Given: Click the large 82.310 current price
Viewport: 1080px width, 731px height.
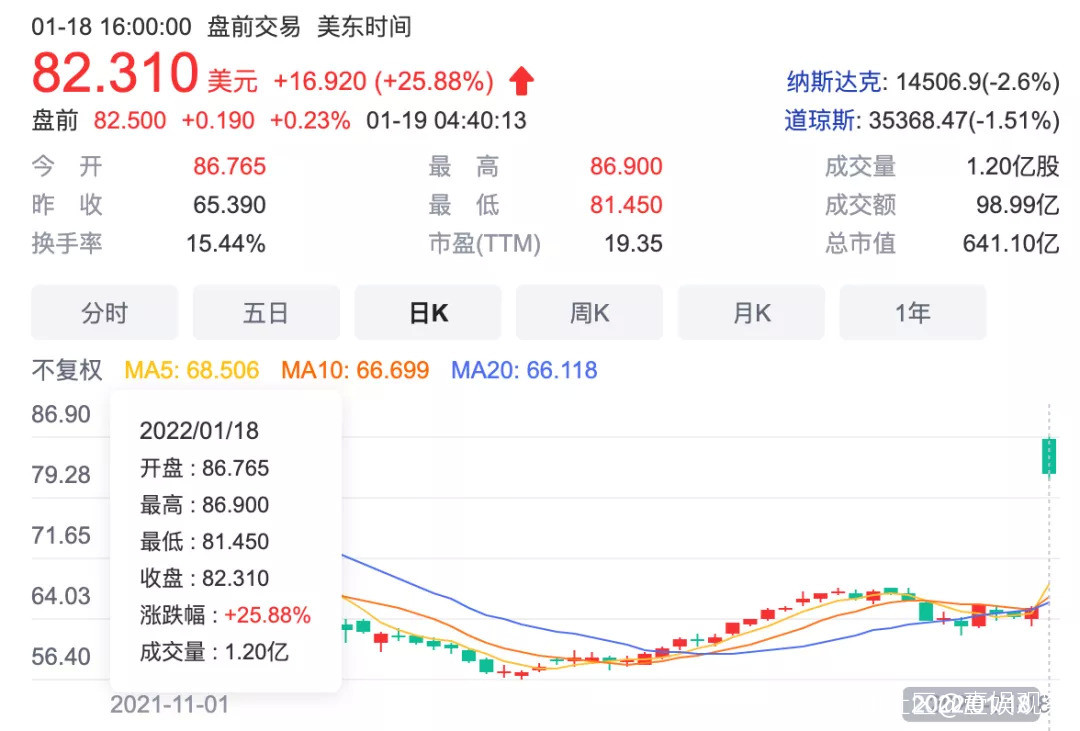Looking at the screenshot, I should (115, 73).
